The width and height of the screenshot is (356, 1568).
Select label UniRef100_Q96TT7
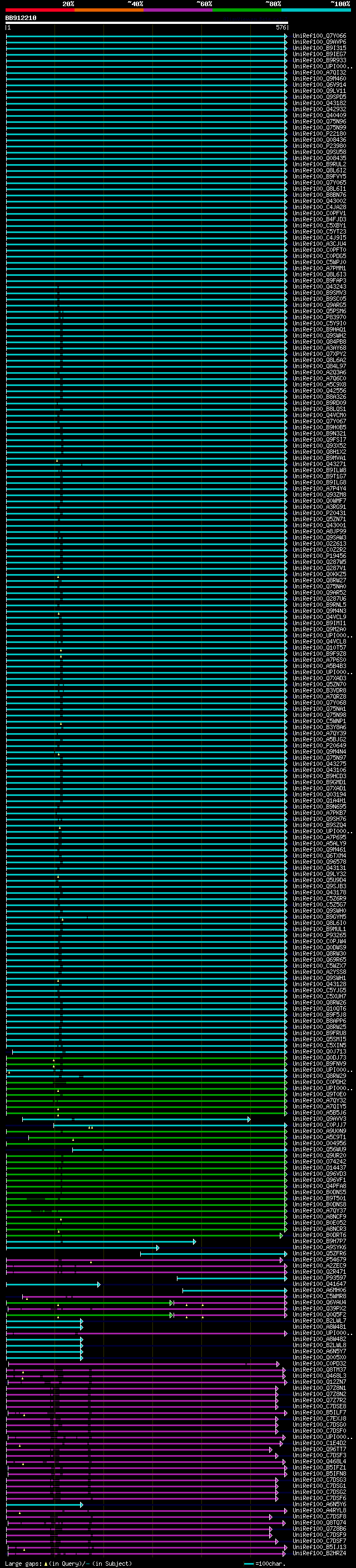pyautogui.click(x=319, y=1449)
